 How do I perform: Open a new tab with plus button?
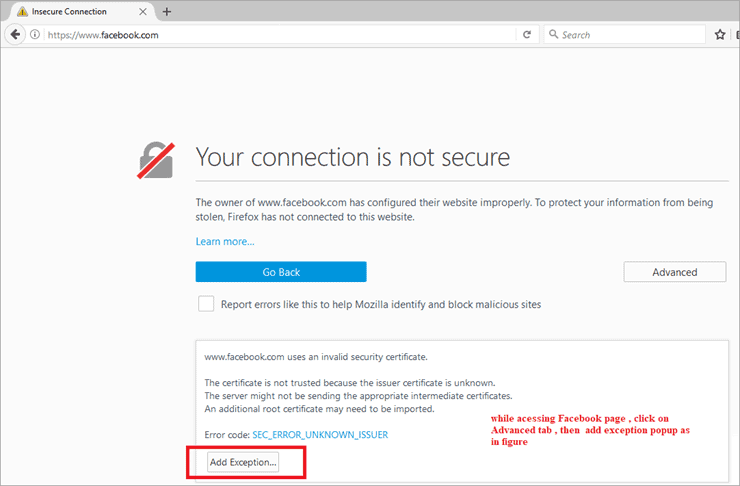(x=166, y=11)
